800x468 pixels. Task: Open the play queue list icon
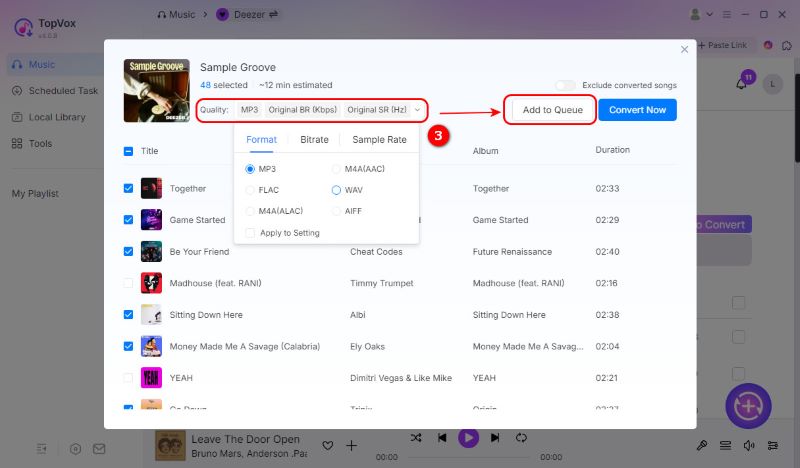pos(725,446)
